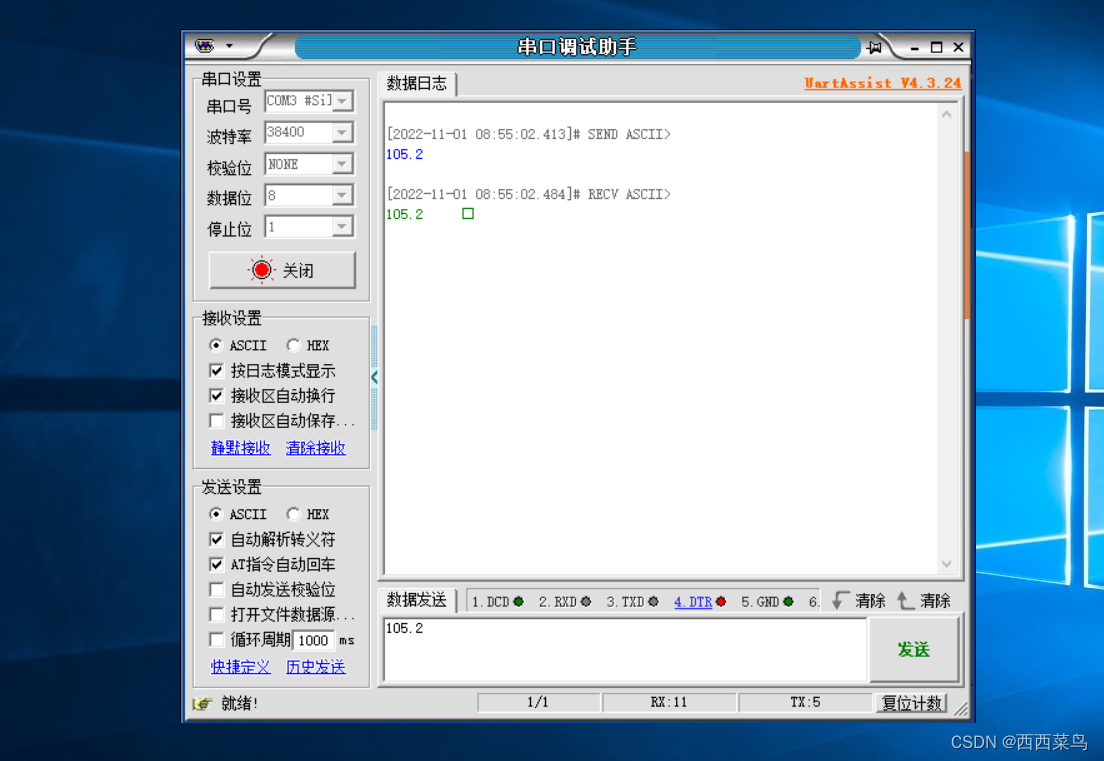Click the RX:11 counter in status bar

[669, 703]
